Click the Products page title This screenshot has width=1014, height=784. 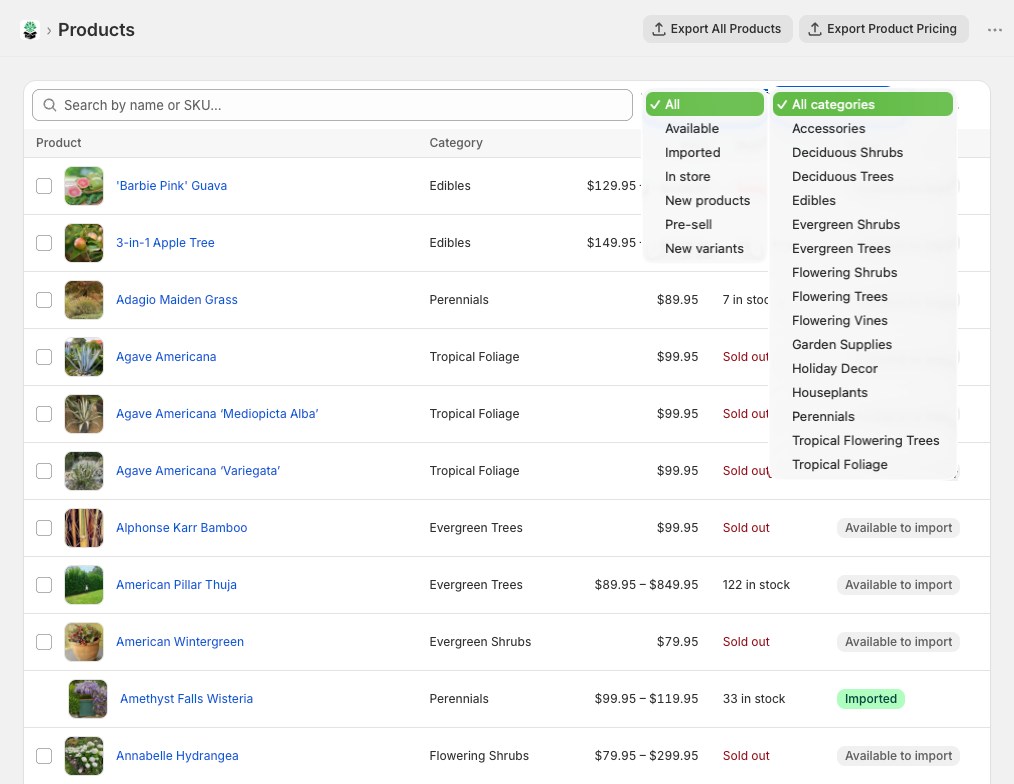[96, 30]
